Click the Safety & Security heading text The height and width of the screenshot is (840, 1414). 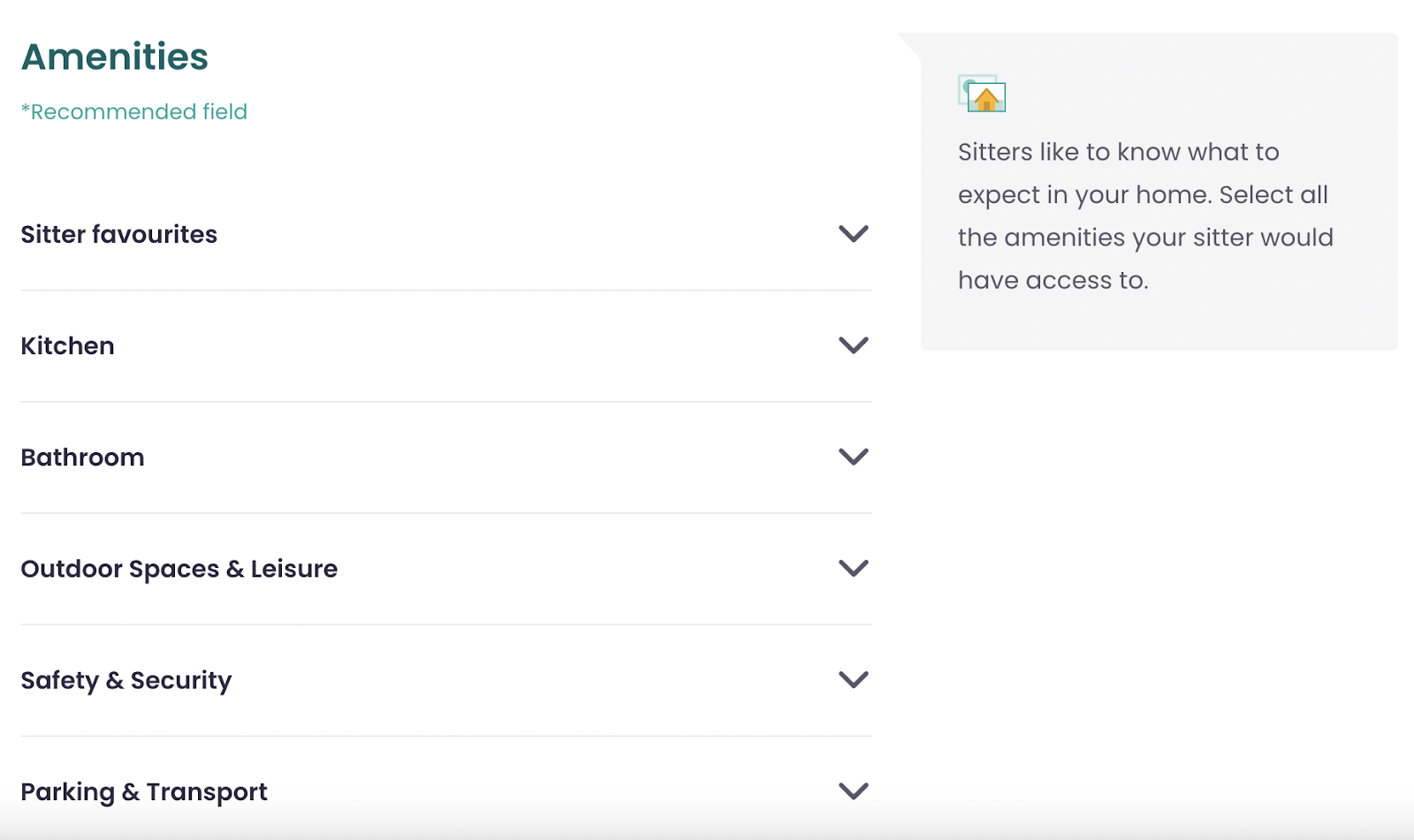point(126,680)
